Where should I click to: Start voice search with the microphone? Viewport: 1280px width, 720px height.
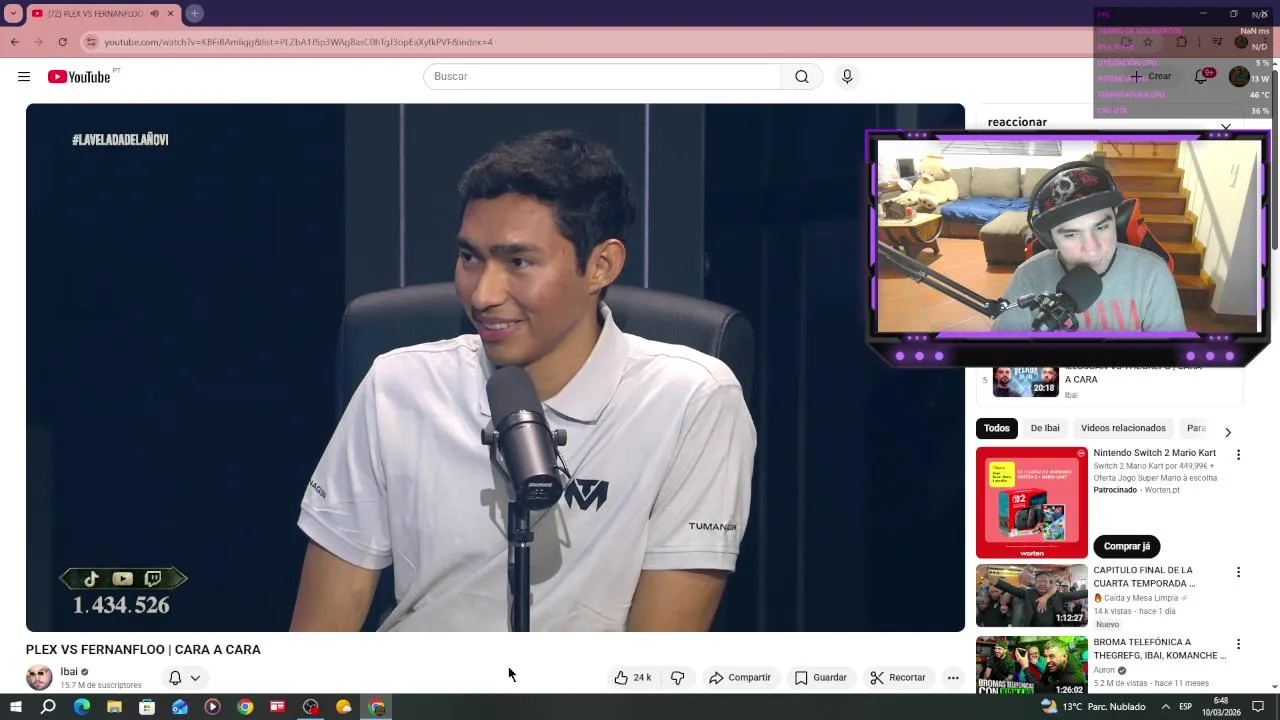click(847, 77)
